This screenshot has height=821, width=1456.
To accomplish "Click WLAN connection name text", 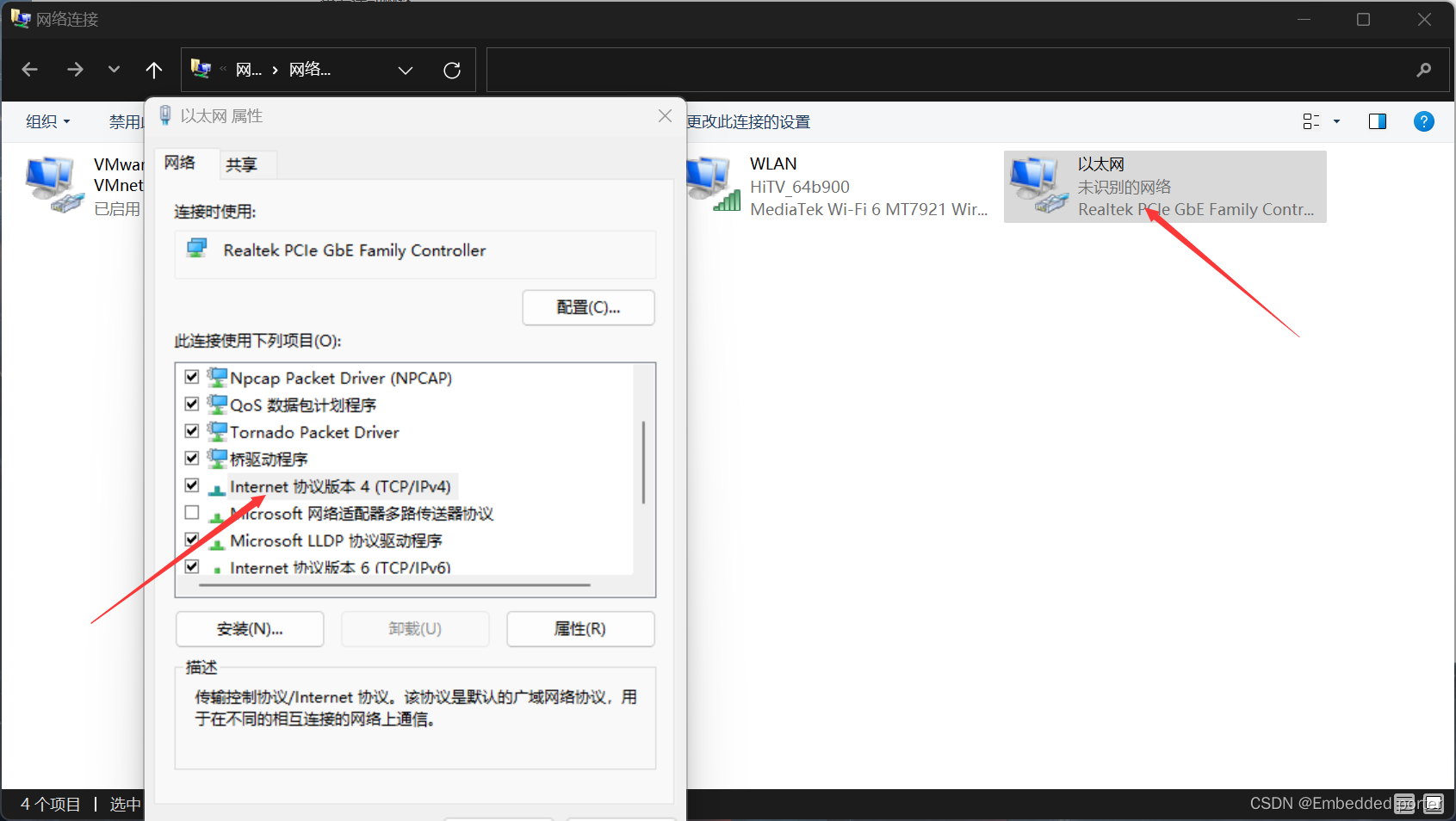I will 773,164.
